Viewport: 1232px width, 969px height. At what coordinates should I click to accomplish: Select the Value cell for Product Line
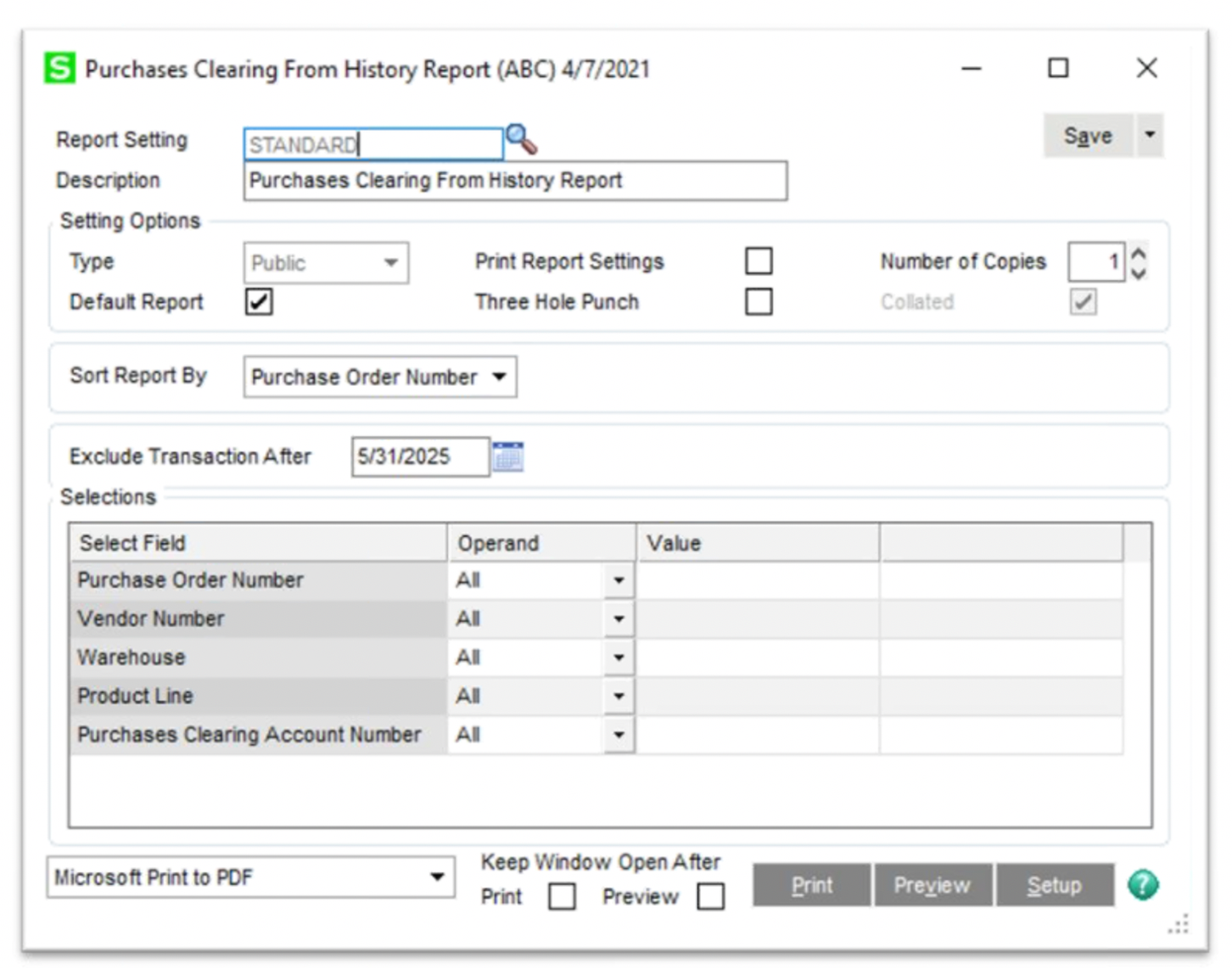[x=758, y=696]
